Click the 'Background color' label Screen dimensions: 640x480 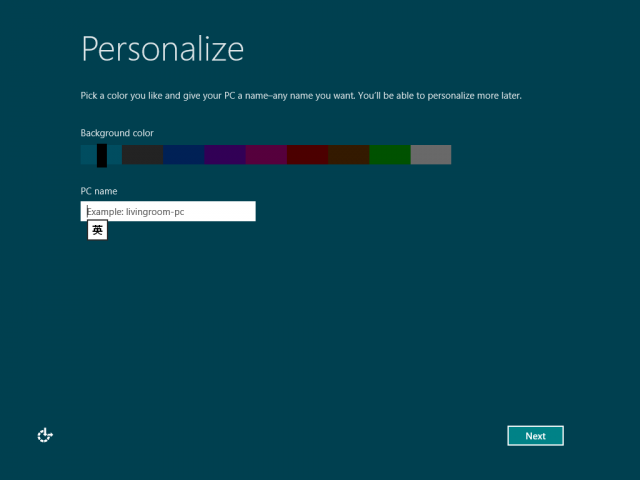tap(117, 133)
